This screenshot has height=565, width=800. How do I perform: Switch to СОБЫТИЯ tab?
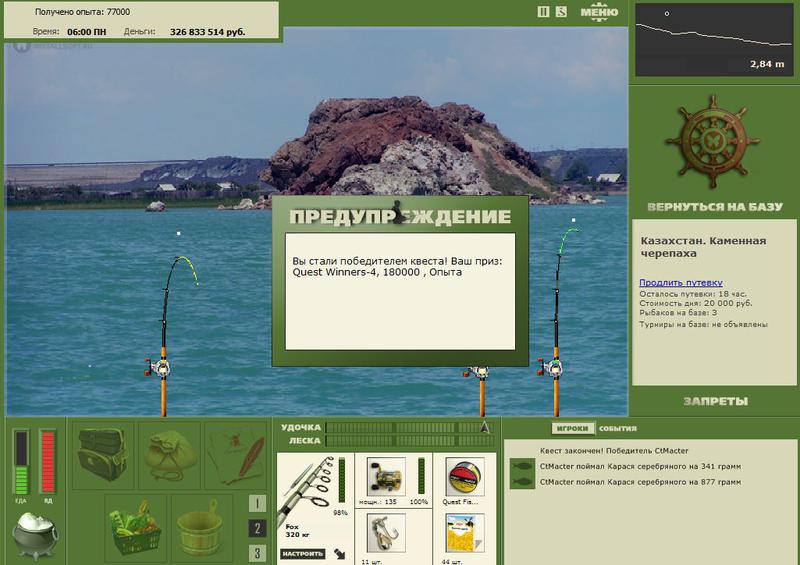pyautogui.click(x=617, y=429)
